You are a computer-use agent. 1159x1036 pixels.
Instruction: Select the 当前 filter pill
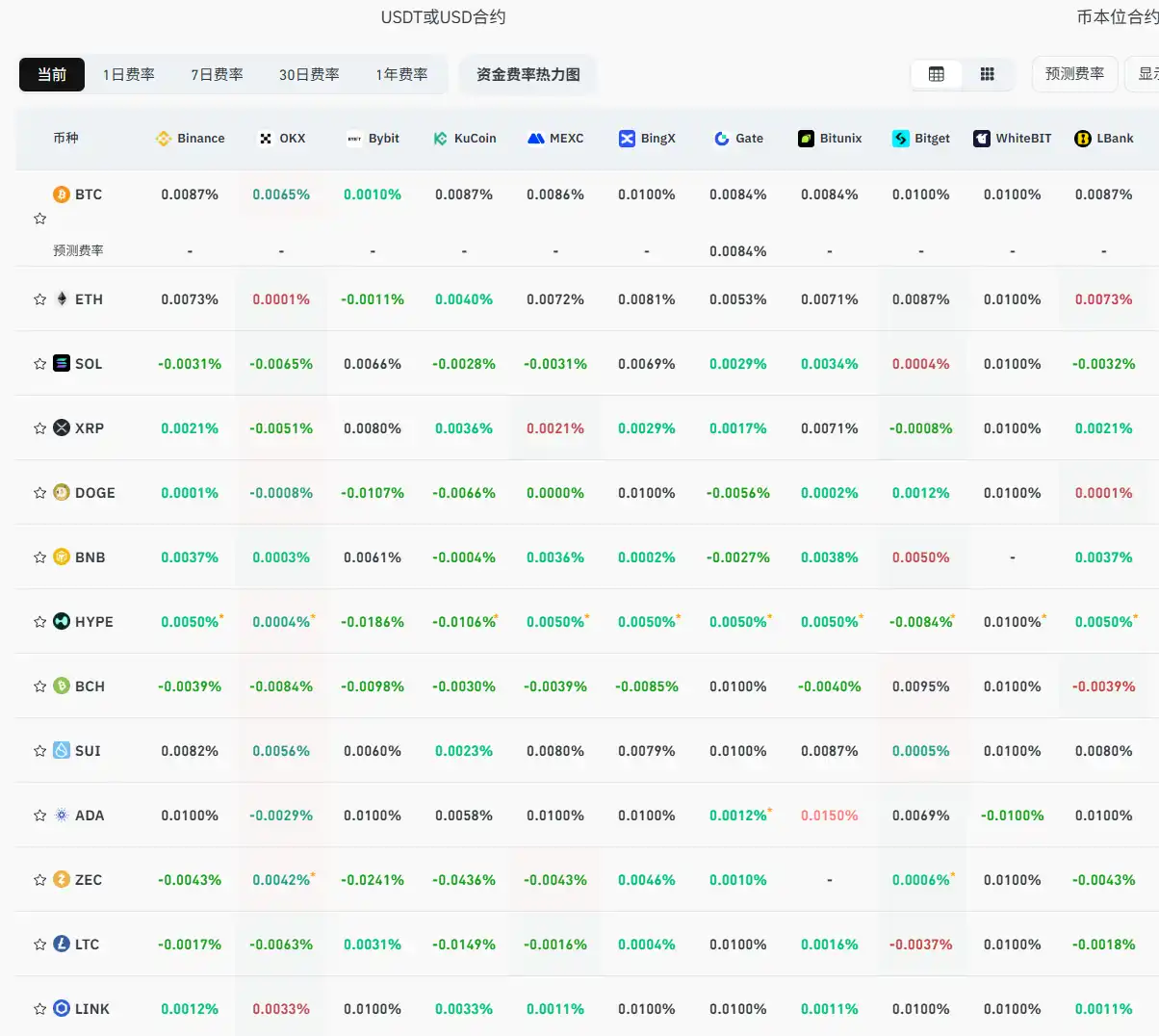coord(51,73)
